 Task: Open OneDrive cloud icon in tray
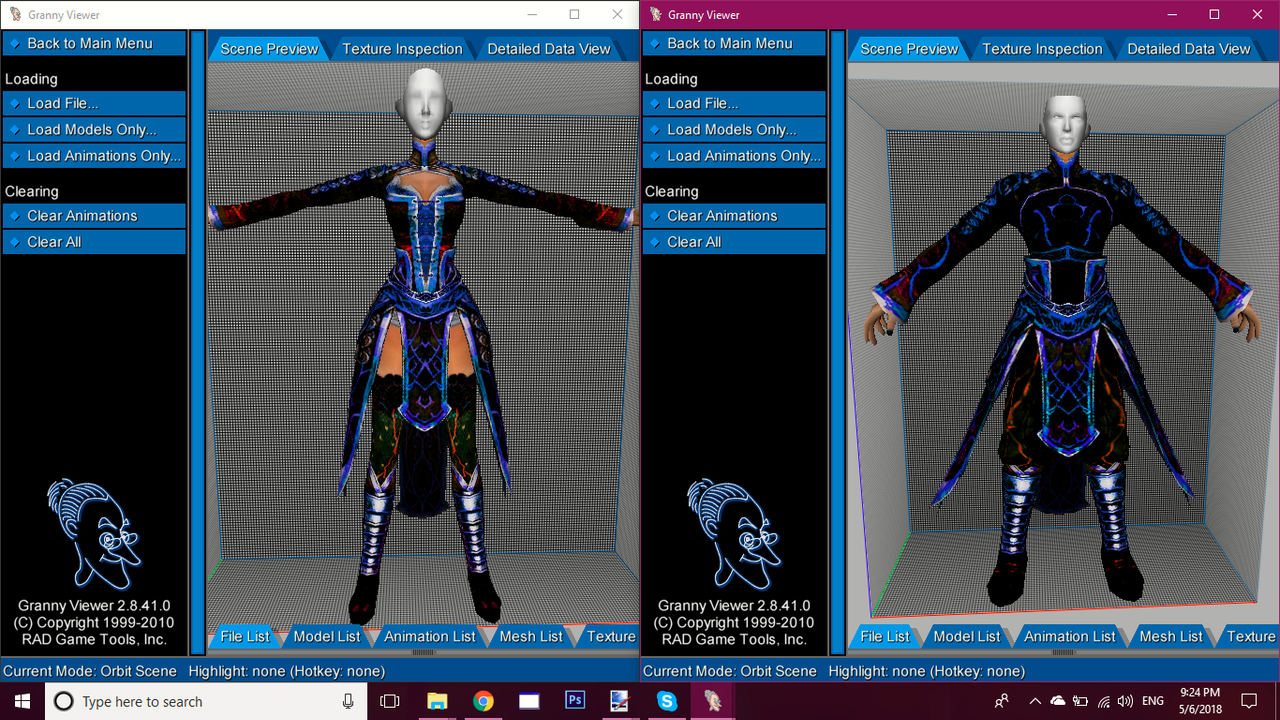[1058, 702]
